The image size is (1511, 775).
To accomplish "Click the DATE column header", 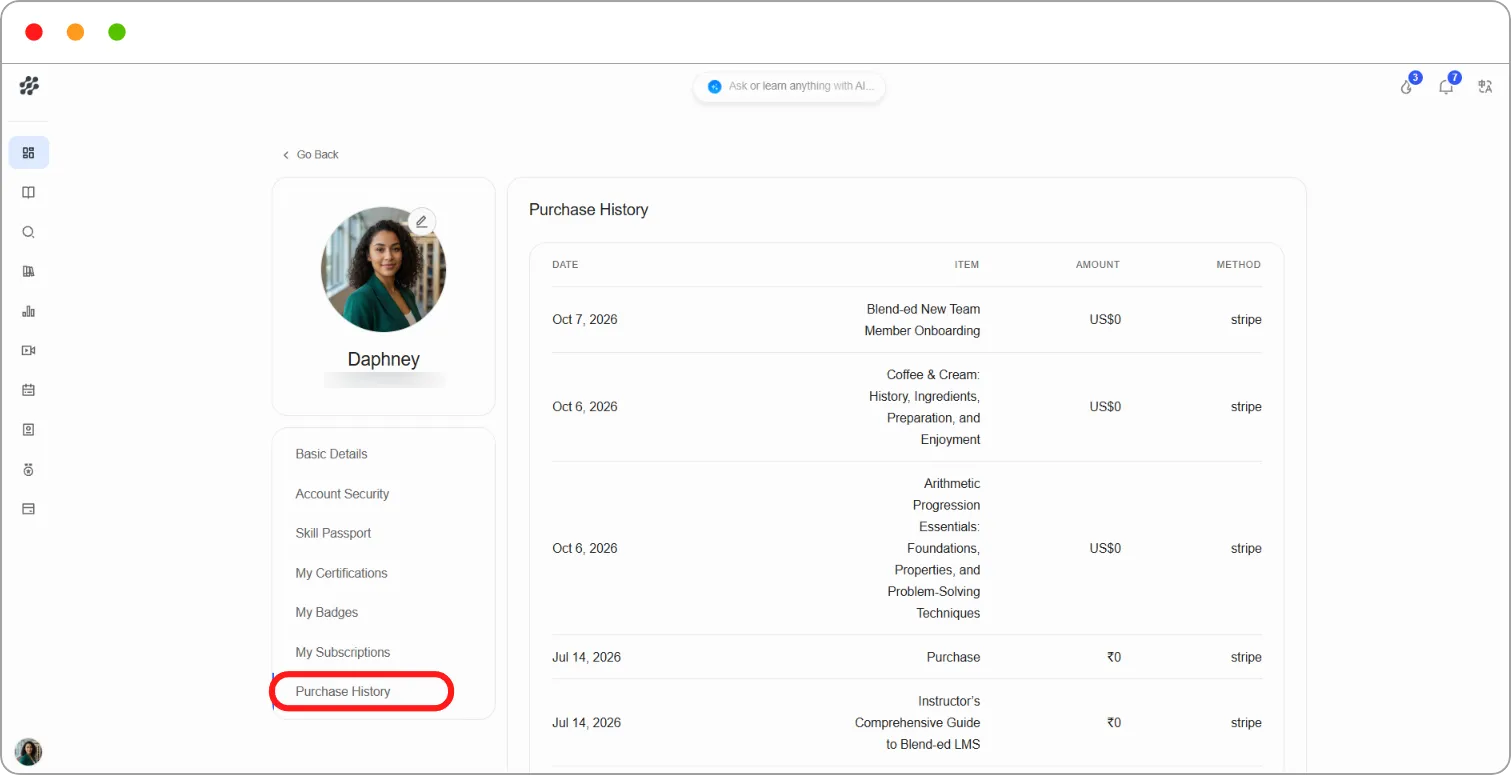I will click(565, 265).
